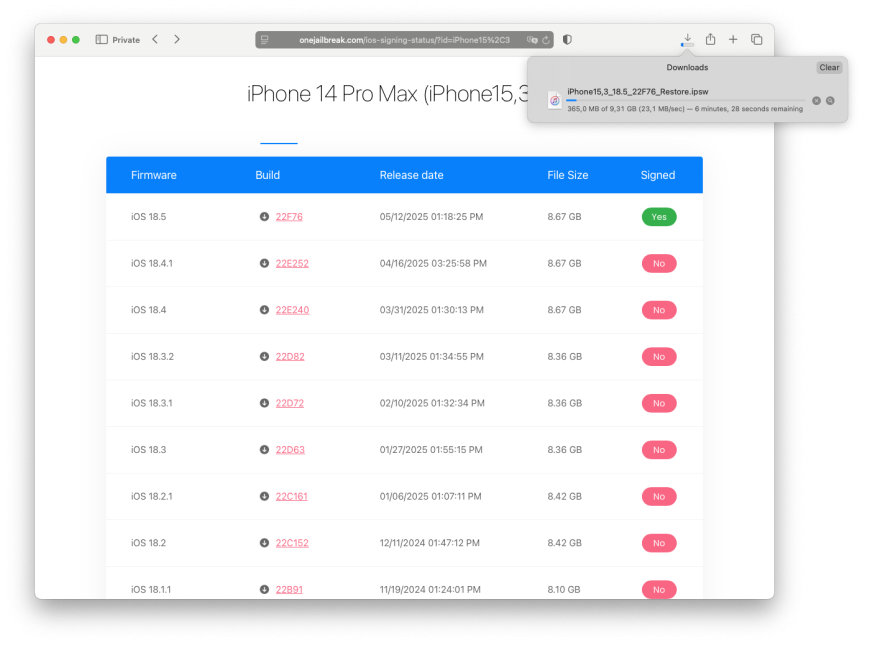
Task: Open build link 22C152
Action: (x=292, y=543)
